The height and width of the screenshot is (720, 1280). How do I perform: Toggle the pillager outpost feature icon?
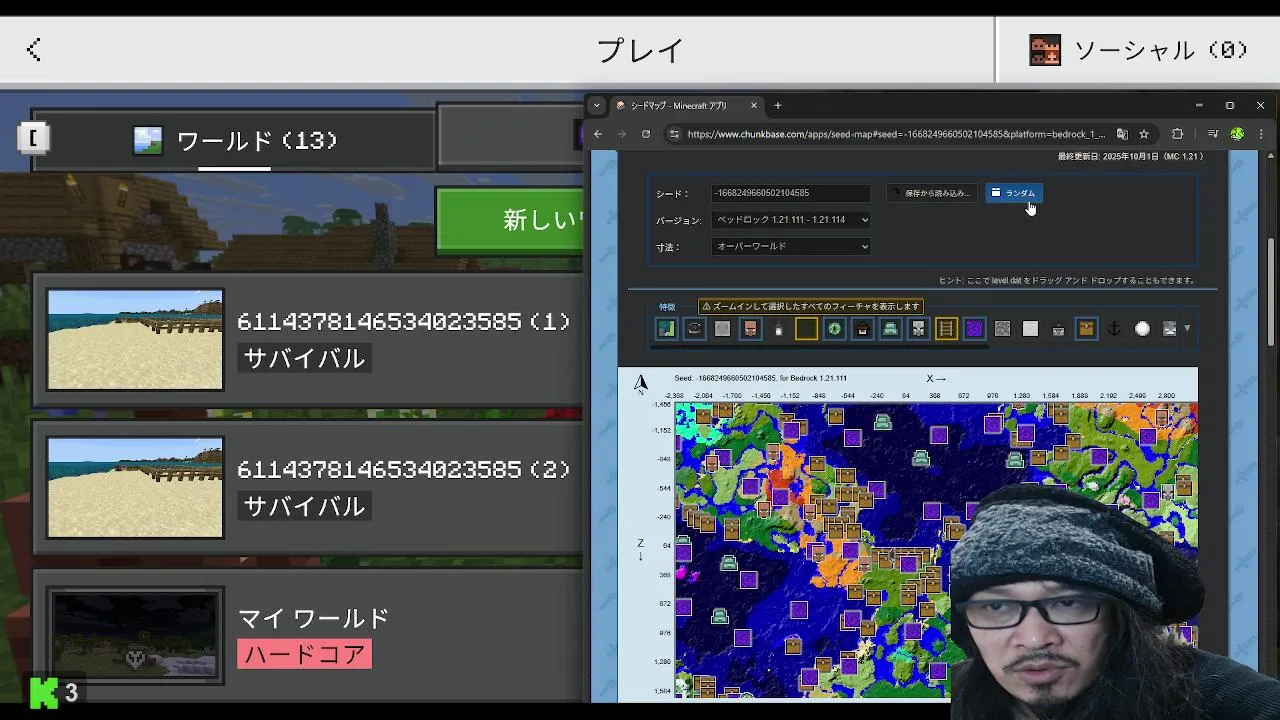(918, 328)
